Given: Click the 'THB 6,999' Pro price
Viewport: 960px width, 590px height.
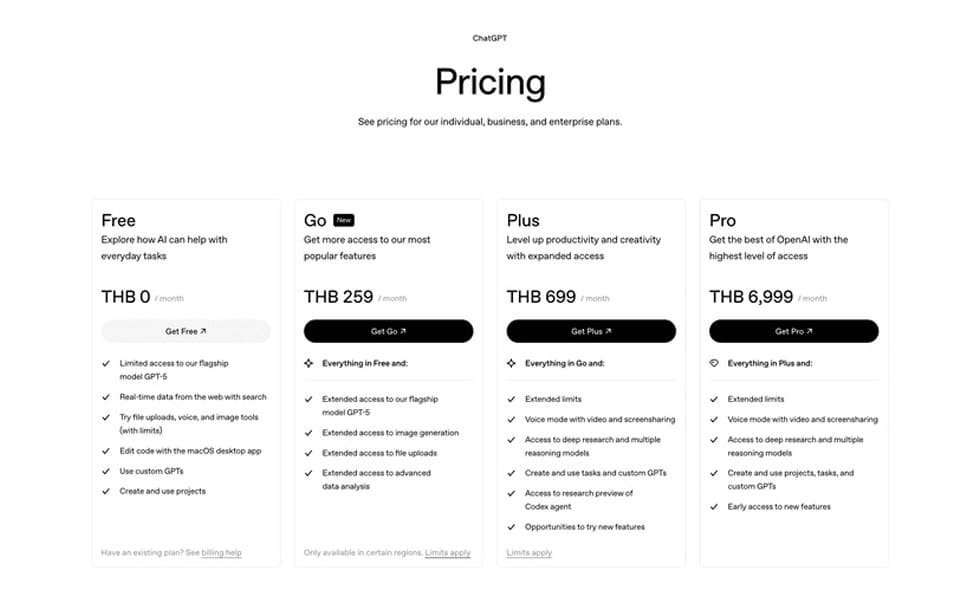Looking at the screenshot, I should click(x=751, y=297).
